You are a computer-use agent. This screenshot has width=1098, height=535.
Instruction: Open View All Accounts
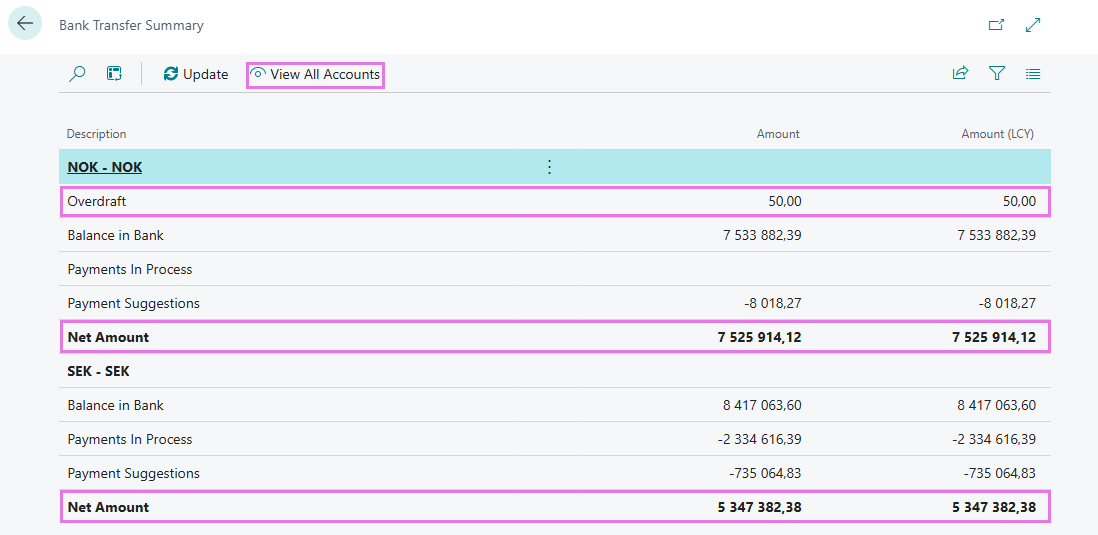pyautogui.click(x=315, y=74)
